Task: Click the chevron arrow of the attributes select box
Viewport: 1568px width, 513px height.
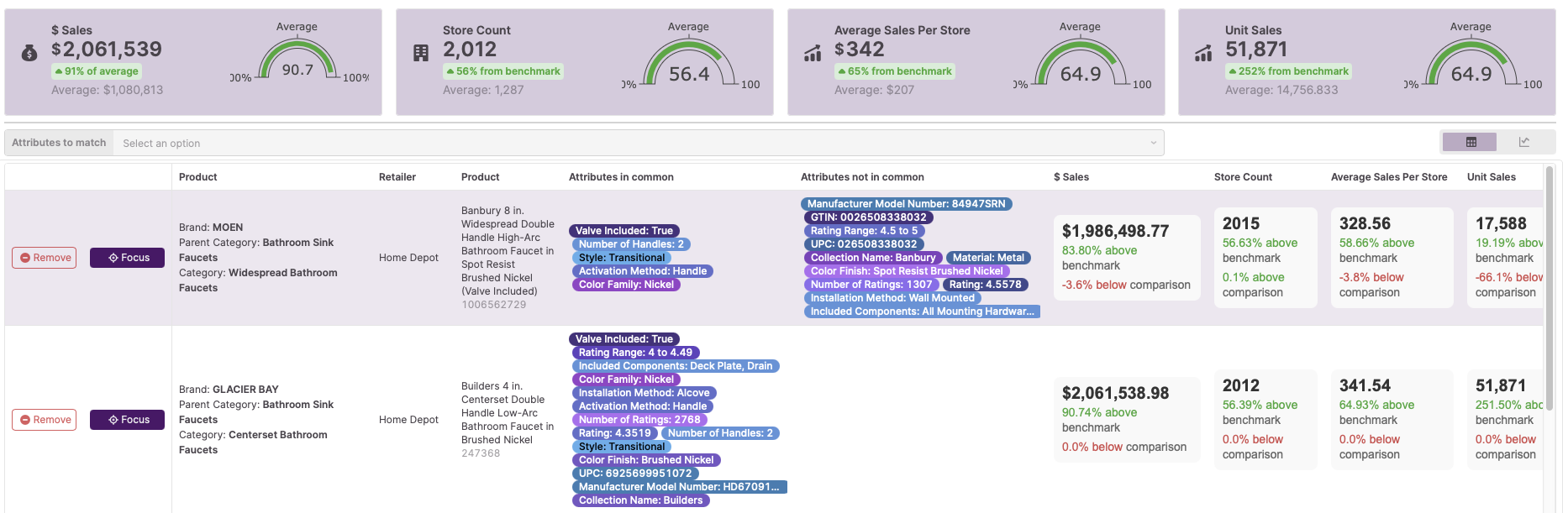Action: point(1153,144)
